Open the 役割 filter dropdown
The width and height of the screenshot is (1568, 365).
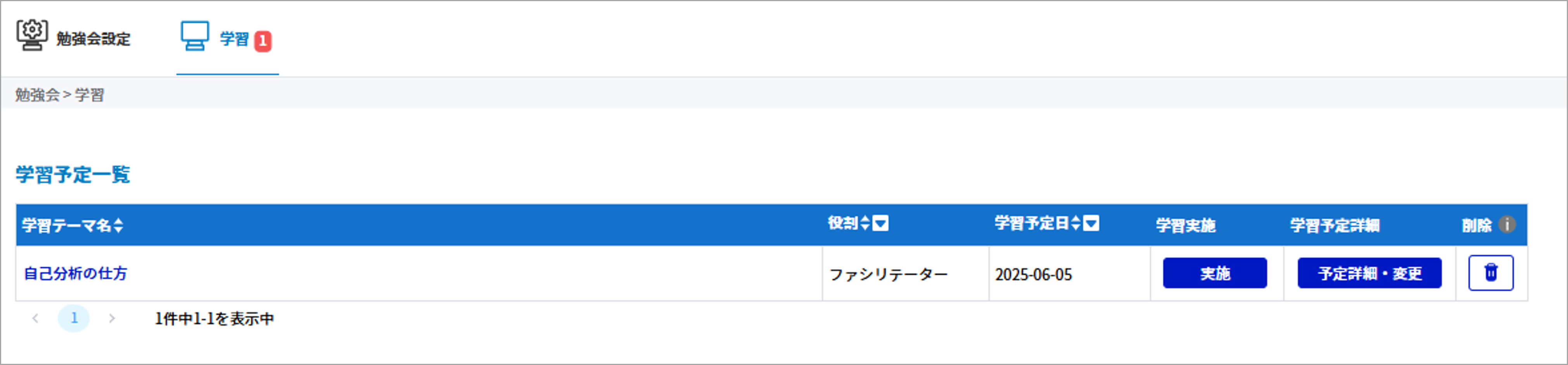pos(880,223)
